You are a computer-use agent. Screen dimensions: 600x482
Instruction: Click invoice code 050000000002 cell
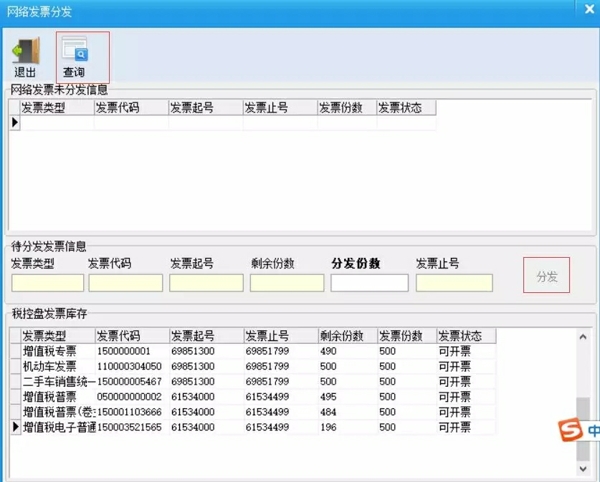[130, 397]
